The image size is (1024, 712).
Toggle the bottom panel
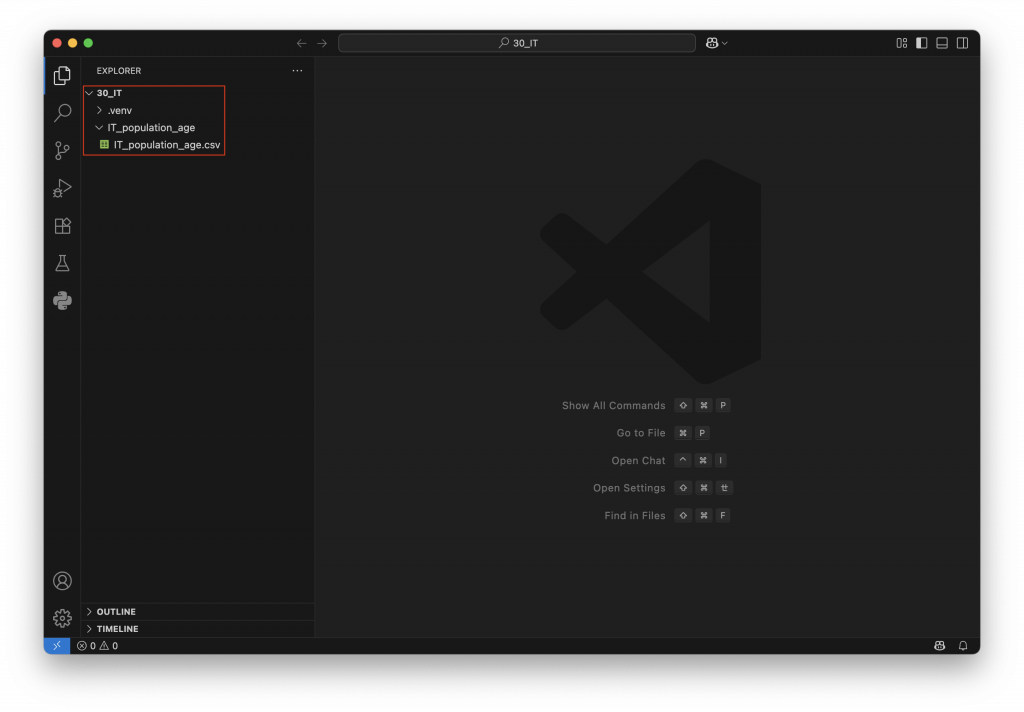pyautogui.click(x=942, y=43)
